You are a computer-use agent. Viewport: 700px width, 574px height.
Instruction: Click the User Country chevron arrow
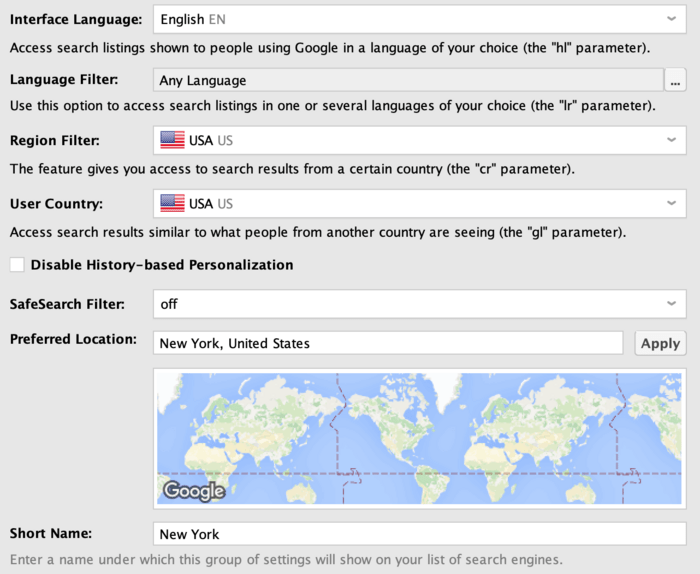(671, 204)
